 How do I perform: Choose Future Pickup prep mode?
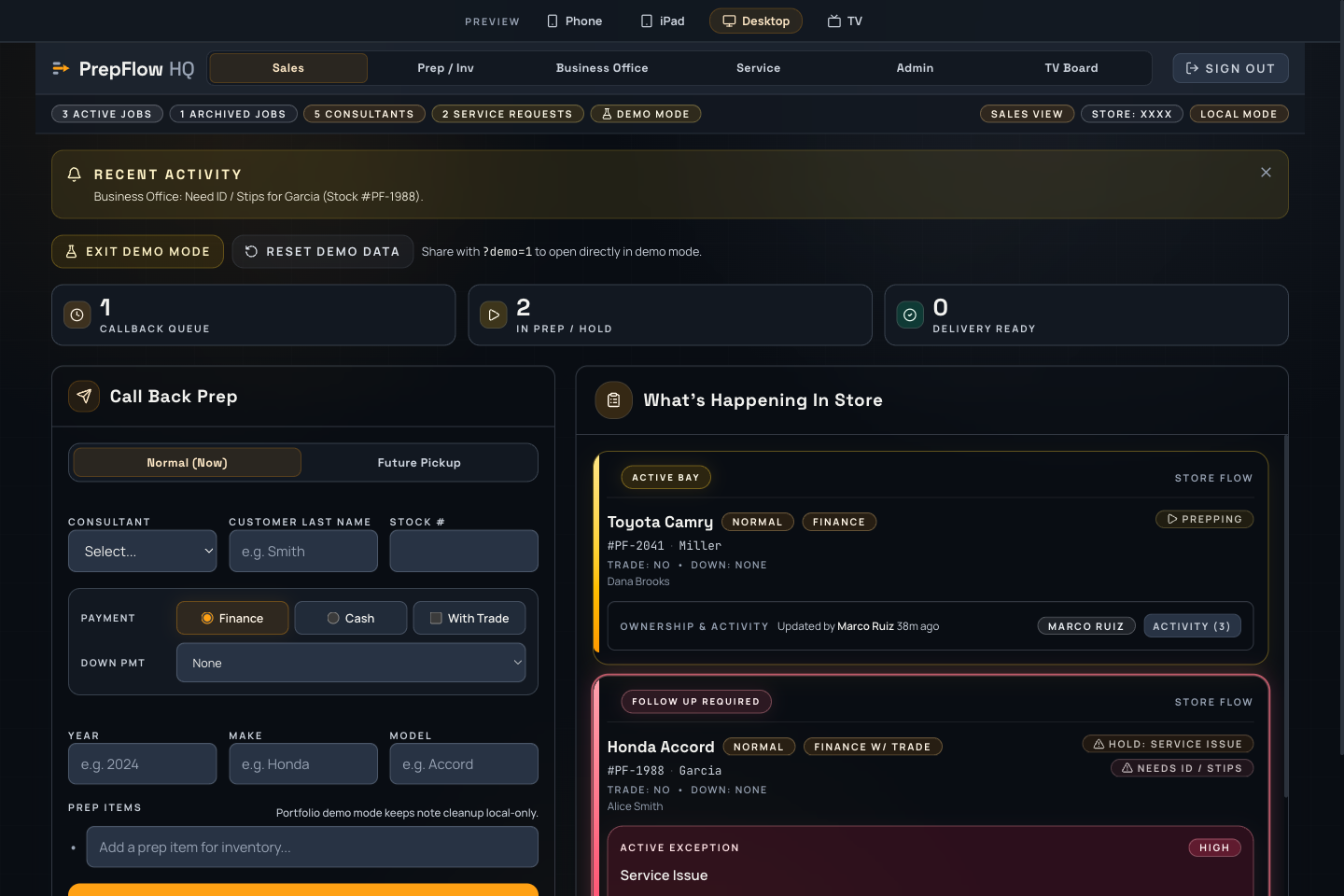pos(419,463)
